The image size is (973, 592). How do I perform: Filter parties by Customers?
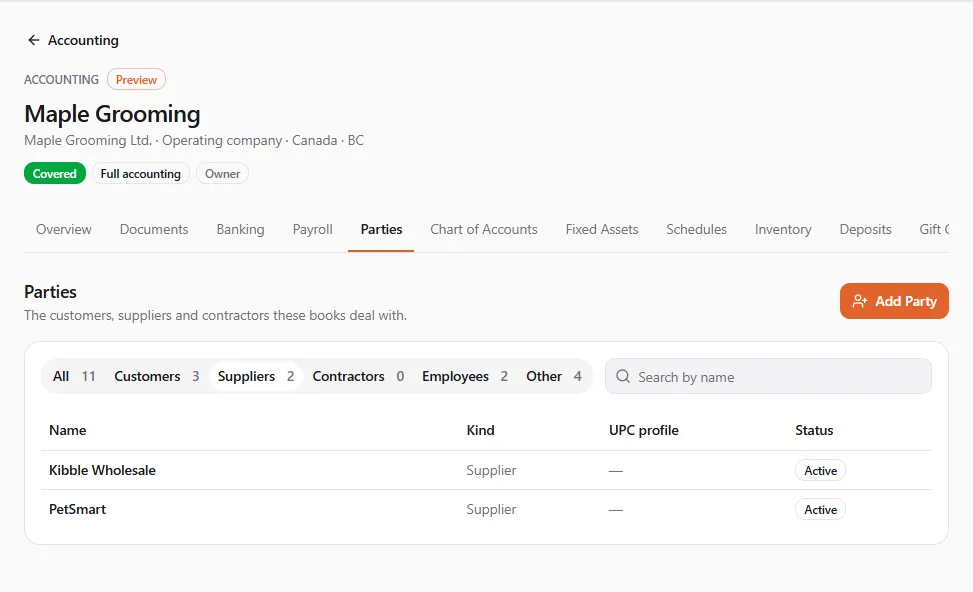click(x=156, y=377)
